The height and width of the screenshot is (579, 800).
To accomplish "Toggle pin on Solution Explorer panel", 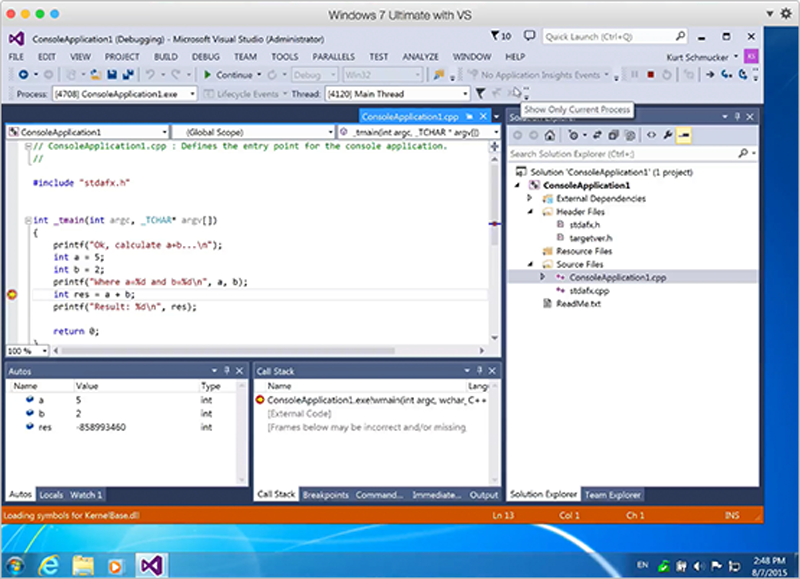I will (x=737, y=116).
